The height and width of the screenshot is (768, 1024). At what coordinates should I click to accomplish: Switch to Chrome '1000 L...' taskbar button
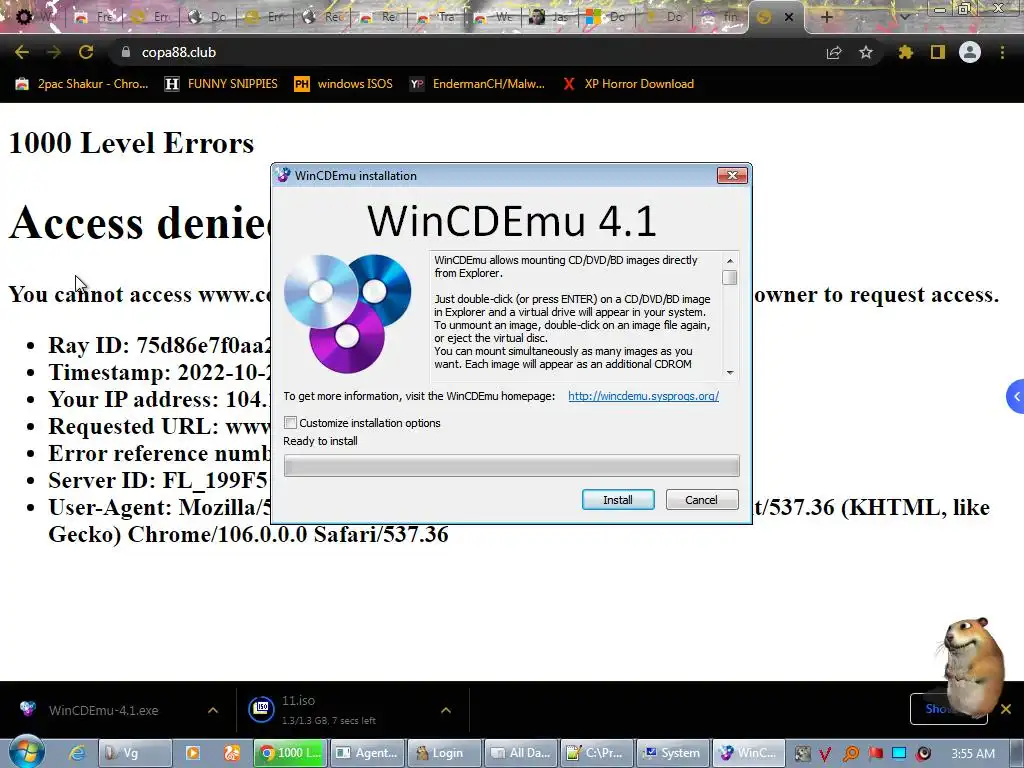tap(289, 753)
